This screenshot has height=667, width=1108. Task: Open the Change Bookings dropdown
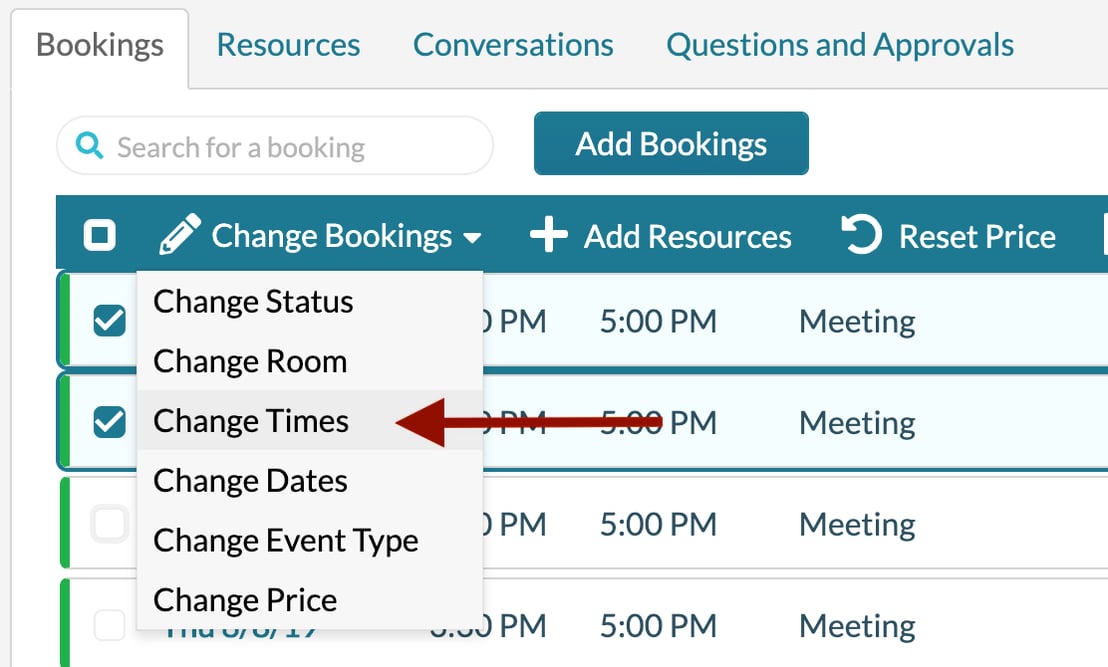pyautogui.click(x=333, y=235)
